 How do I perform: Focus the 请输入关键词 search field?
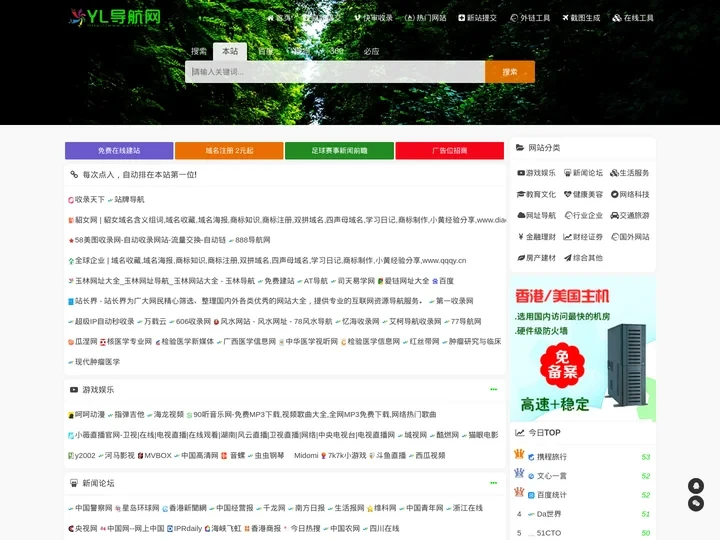click(335, 72)
